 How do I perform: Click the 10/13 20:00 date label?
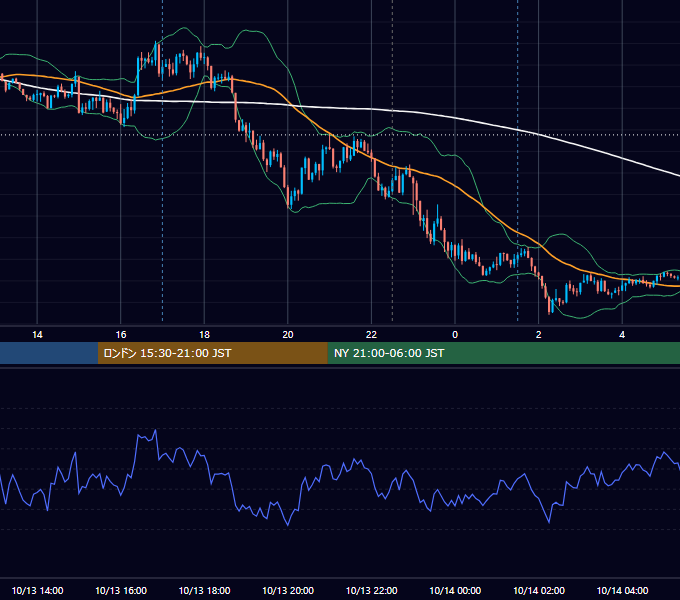click(288, 590)
